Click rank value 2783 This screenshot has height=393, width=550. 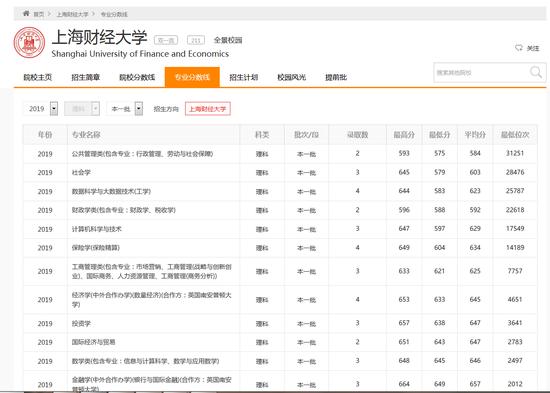coord(515,342)
